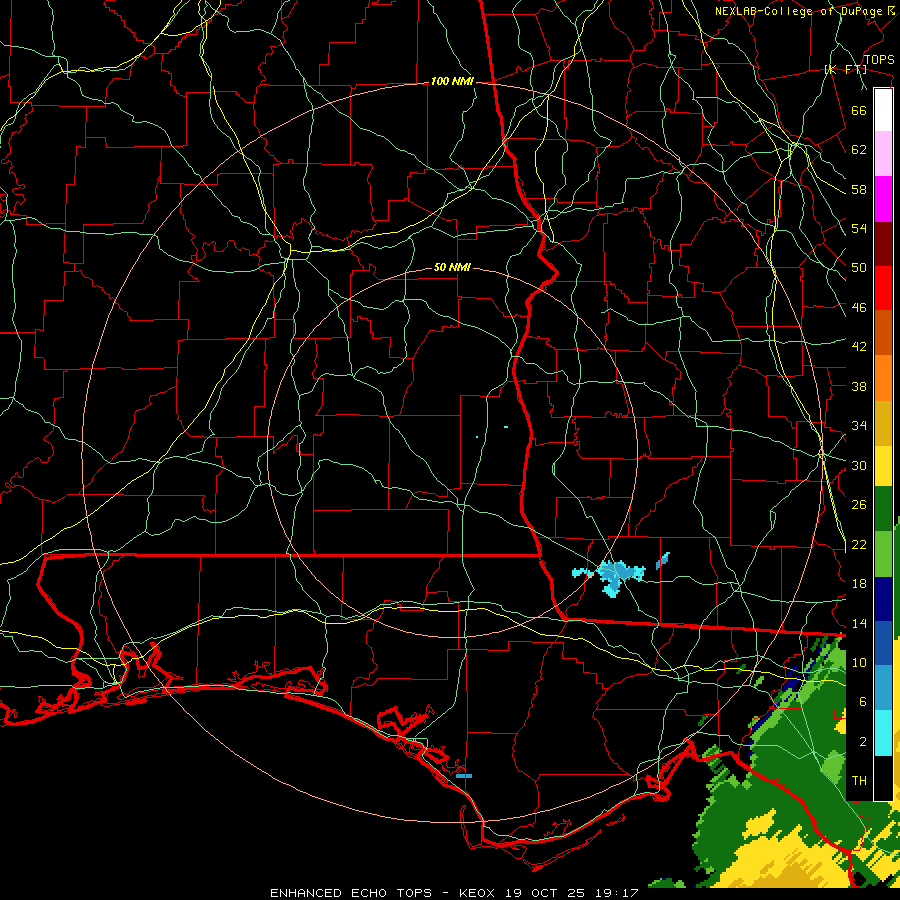Click the '34' legend value
This screenshot has height=900, width=900.
click(859, 426)
